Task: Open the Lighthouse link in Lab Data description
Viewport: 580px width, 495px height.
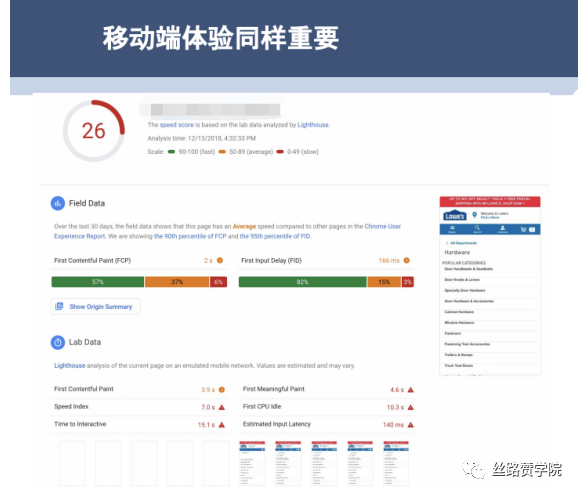Action: point(70,366)
